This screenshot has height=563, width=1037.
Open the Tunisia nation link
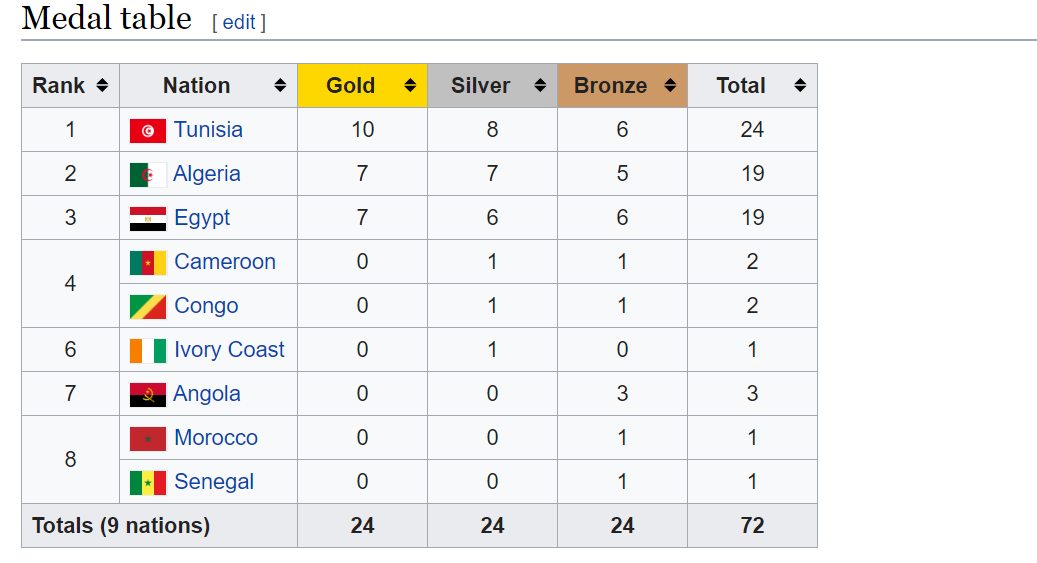(x=208, y=130)
